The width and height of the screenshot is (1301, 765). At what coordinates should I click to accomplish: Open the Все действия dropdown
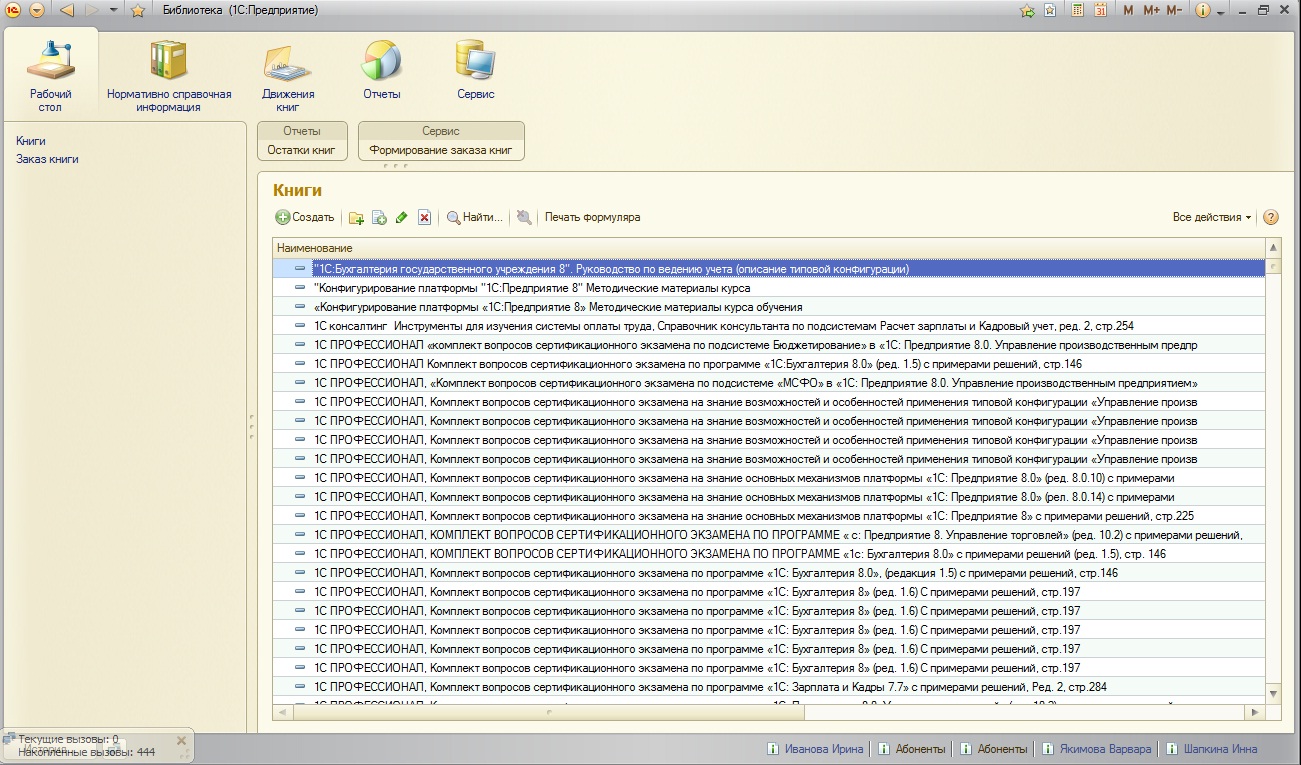pyautogui.click(x=1212, y=217)
